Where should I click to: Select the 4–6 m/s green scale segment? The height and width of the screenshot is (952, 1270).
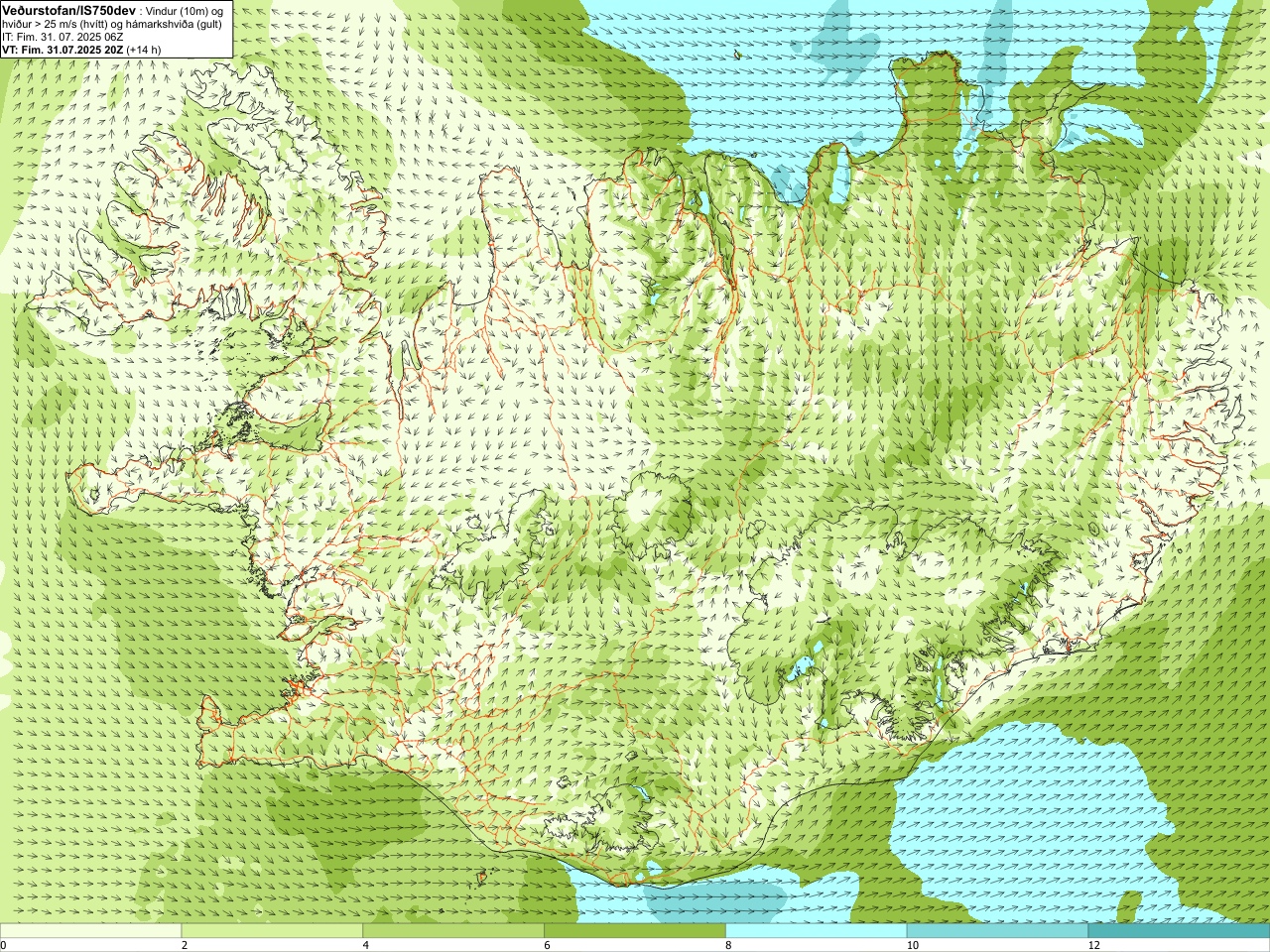click(x=453, y=930)
